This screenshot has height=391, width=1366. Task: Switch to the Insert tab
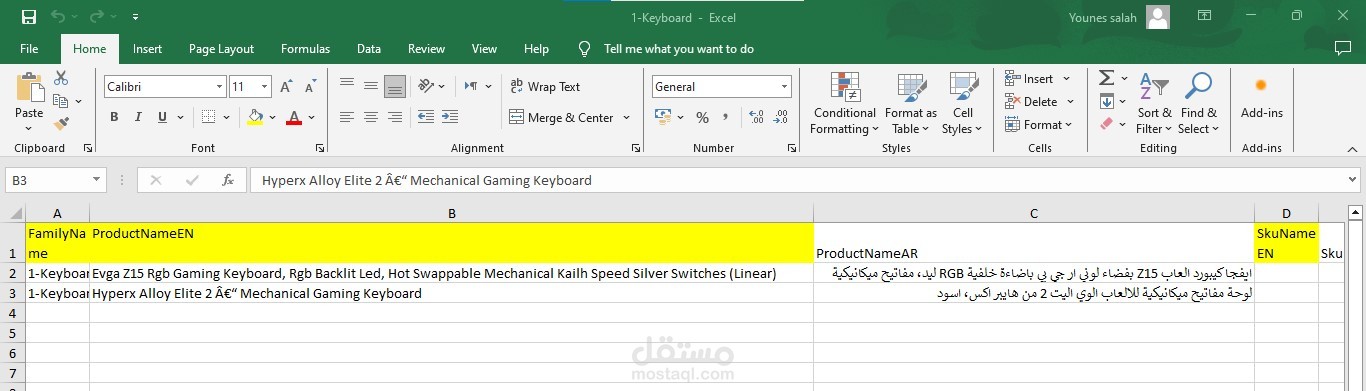147,48
